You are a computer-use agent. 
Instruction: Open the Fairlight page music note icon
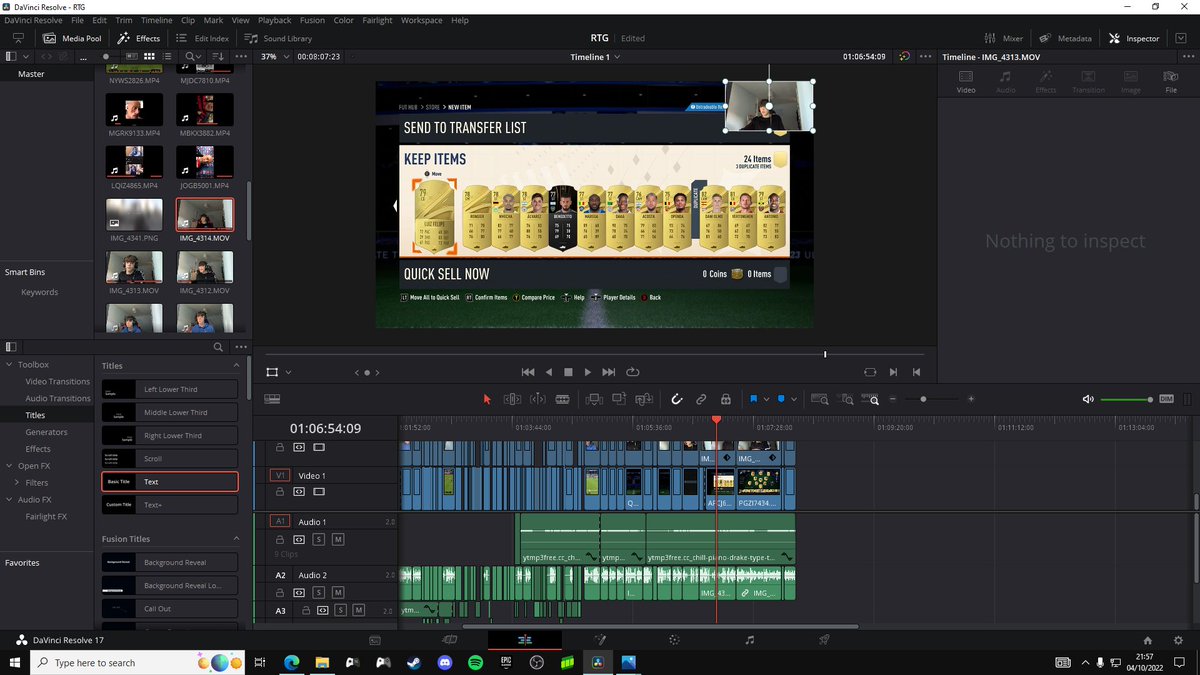point(750,640)
